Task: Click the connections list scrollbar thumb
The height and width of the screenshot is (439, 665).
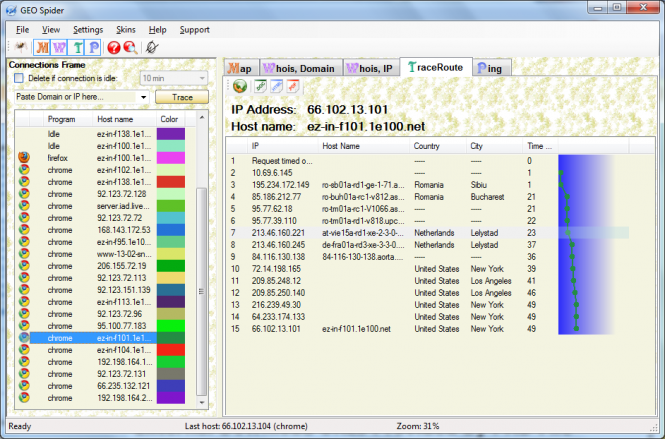Action: (x=202, y=291)
